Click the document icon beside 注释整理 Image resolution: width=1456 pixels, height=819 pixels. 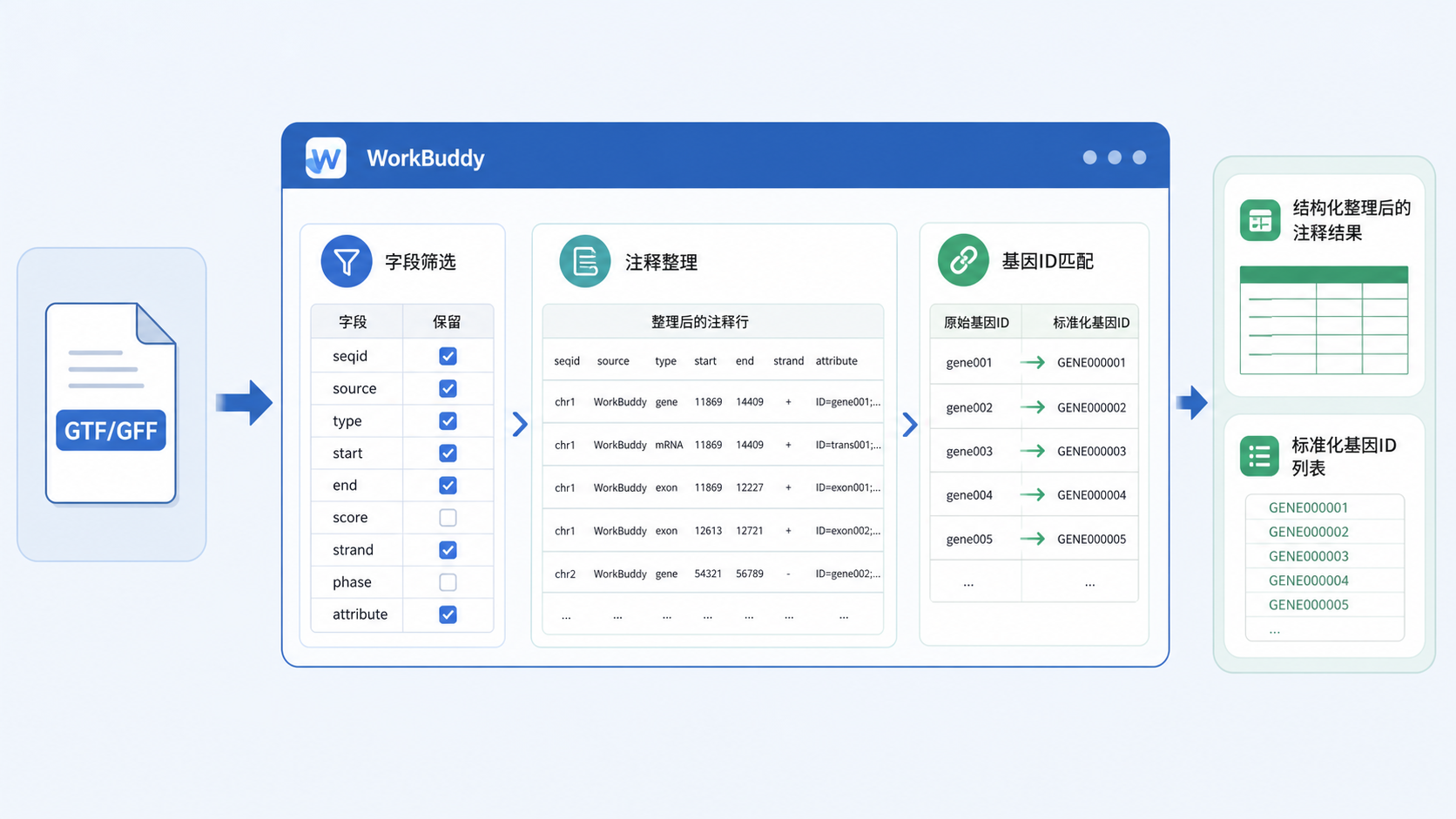click(x=585, y=261)
